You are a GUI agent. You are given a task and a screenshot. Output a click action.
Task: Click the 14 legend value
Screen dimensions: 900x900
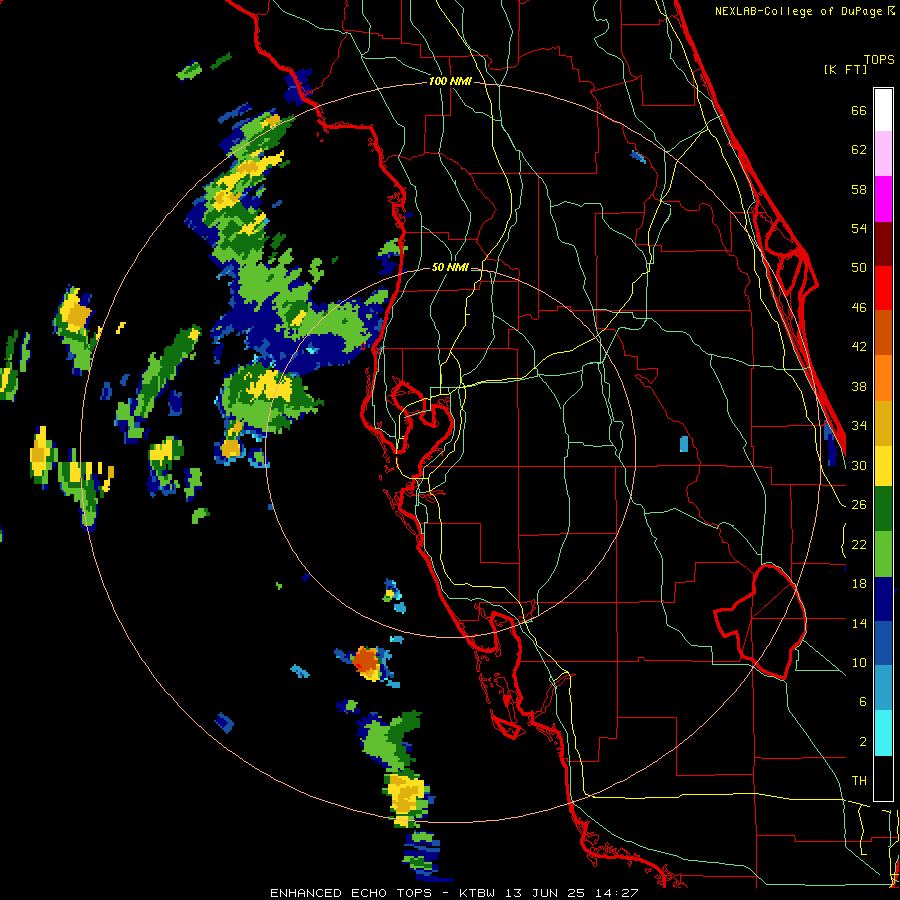(x=859, y=623)
